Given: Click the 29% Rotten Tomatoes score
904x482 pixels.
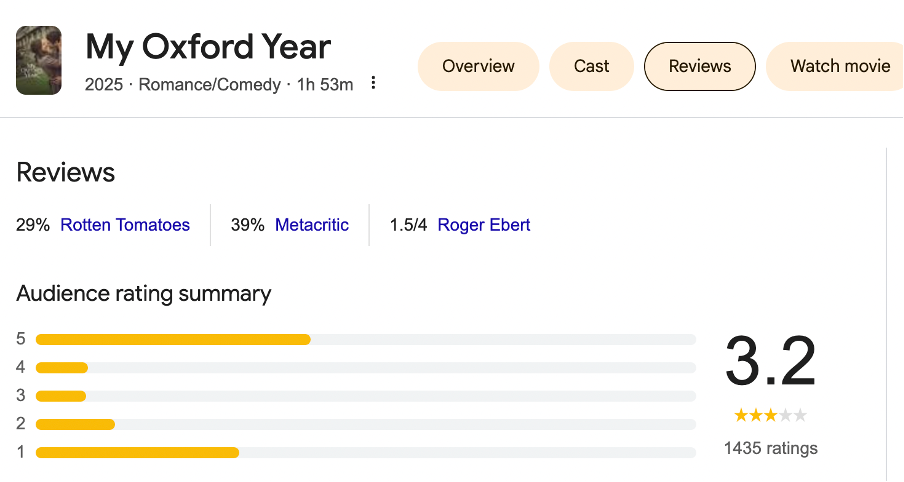Looking at the screenshot, I should click(33, 225).
